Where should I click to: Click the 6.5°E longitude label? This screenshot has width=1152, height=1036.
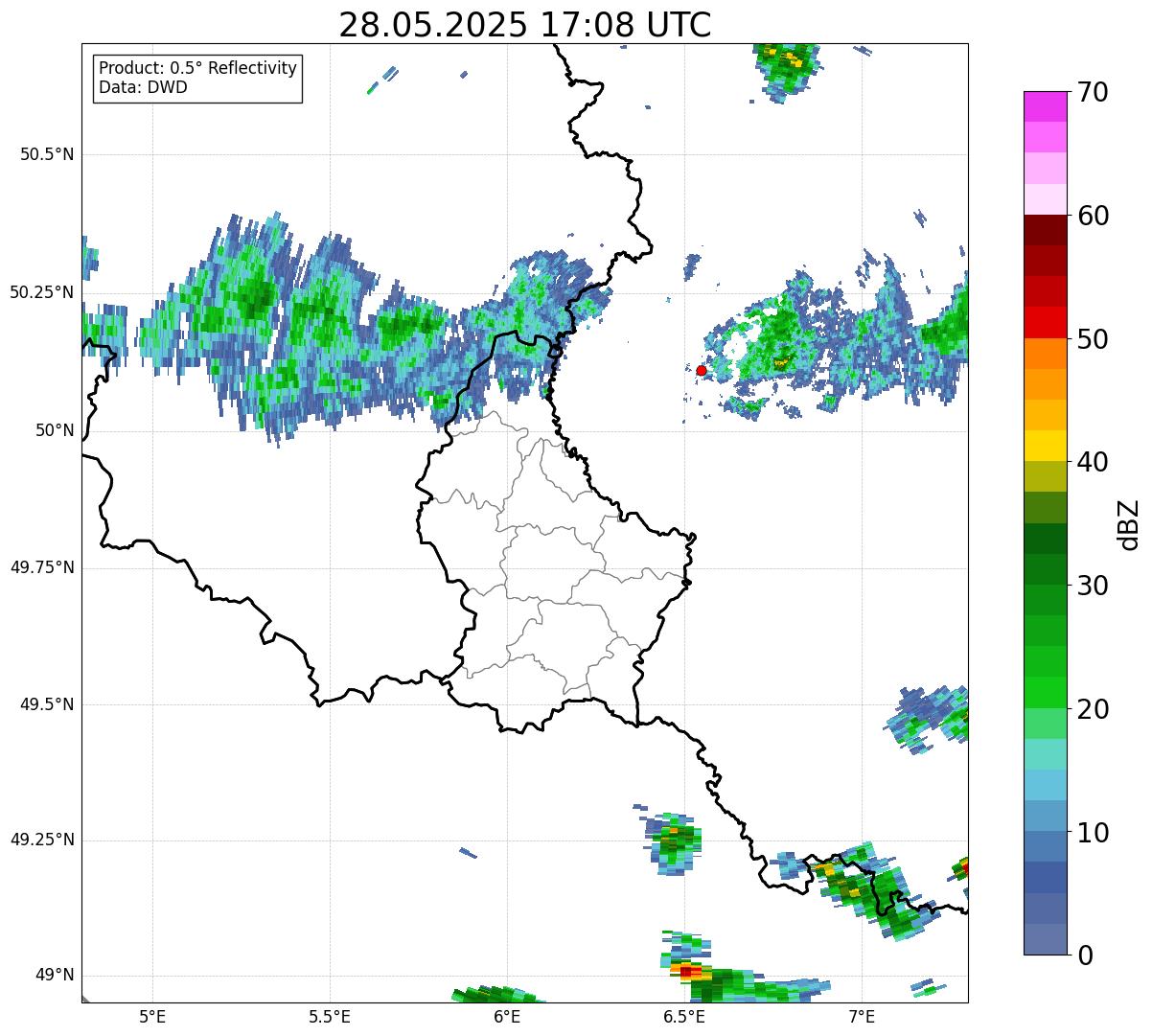click(x=684, y=1016)
